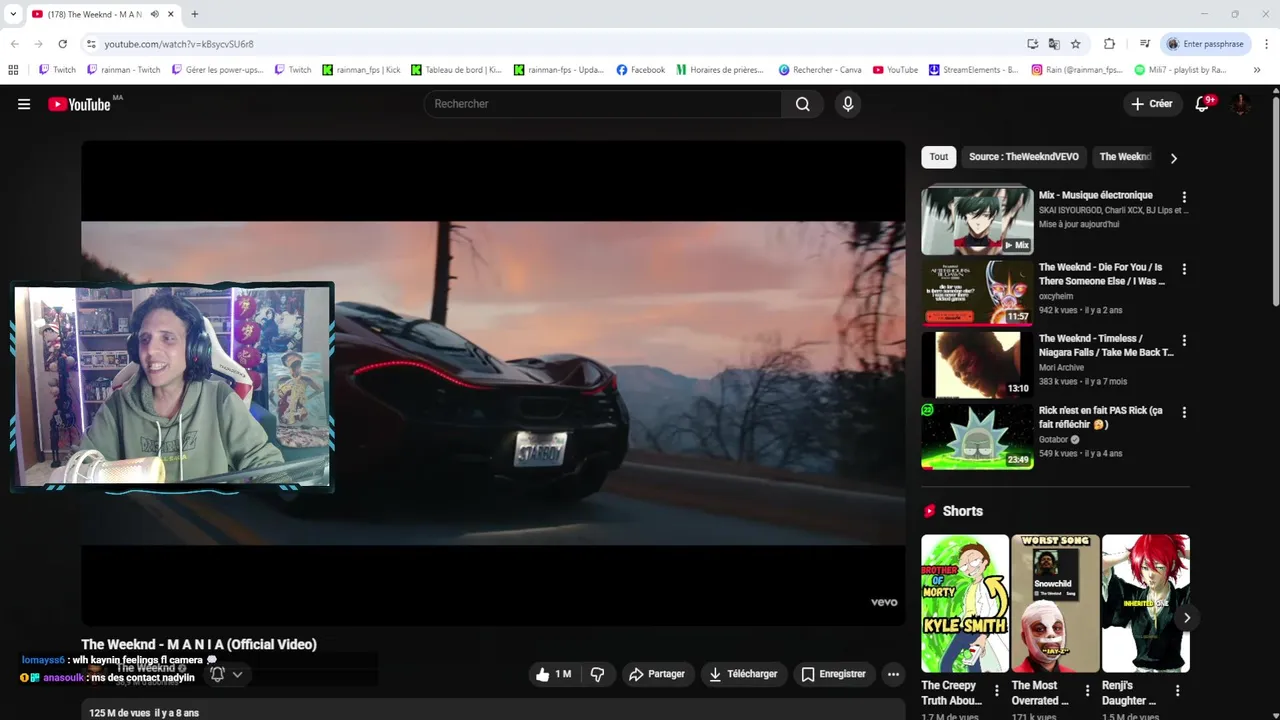1280x720 pixels.
Task: Like the video with thumbs up
Action: (553, 674)
